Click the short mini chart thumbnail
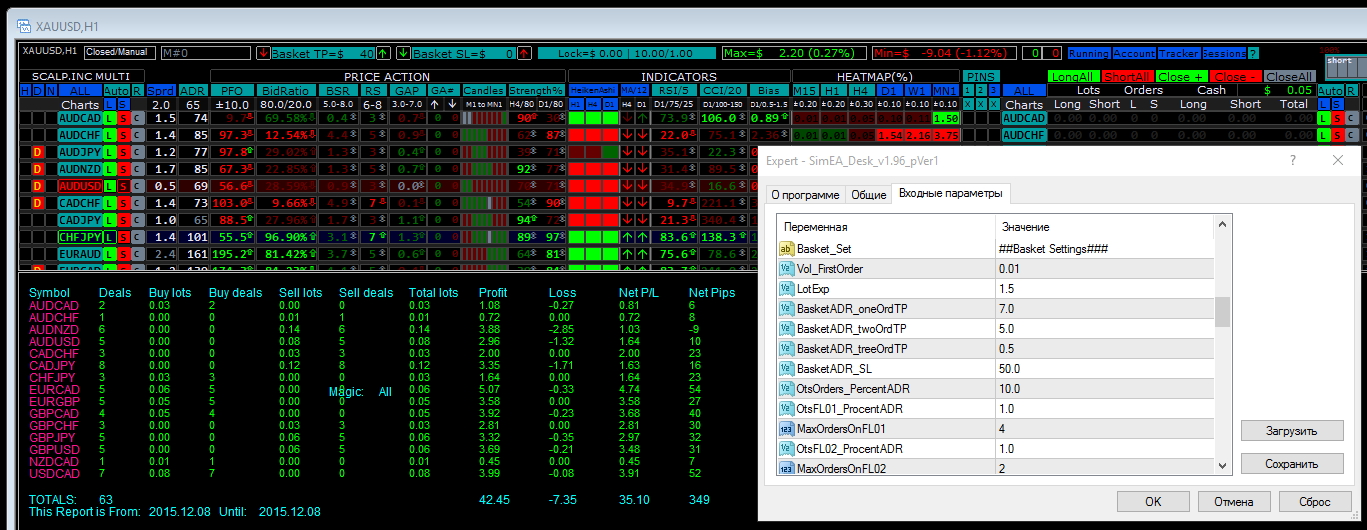The image size is (1367, 530). click(x=1346, y=67)
